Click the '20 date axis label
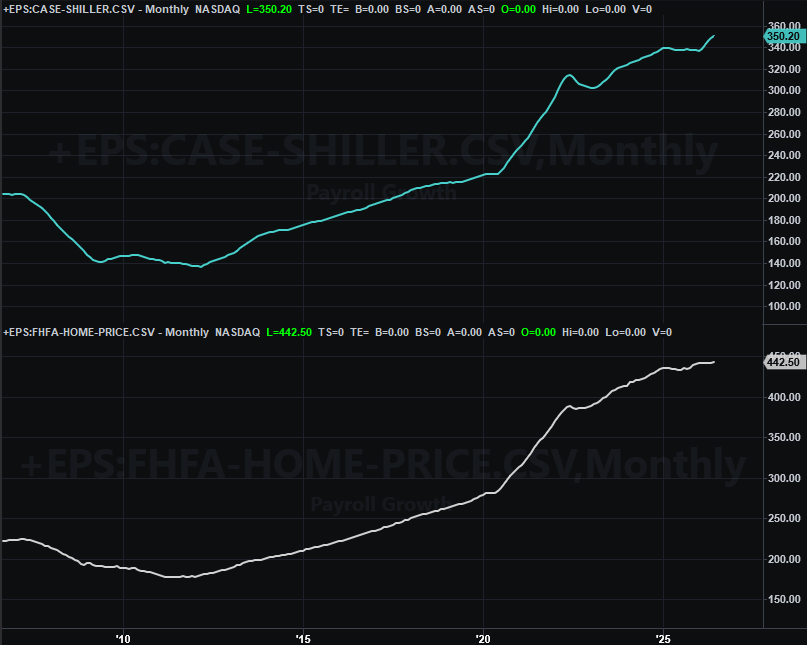The image size is (807, 645). tap(483, 639)
